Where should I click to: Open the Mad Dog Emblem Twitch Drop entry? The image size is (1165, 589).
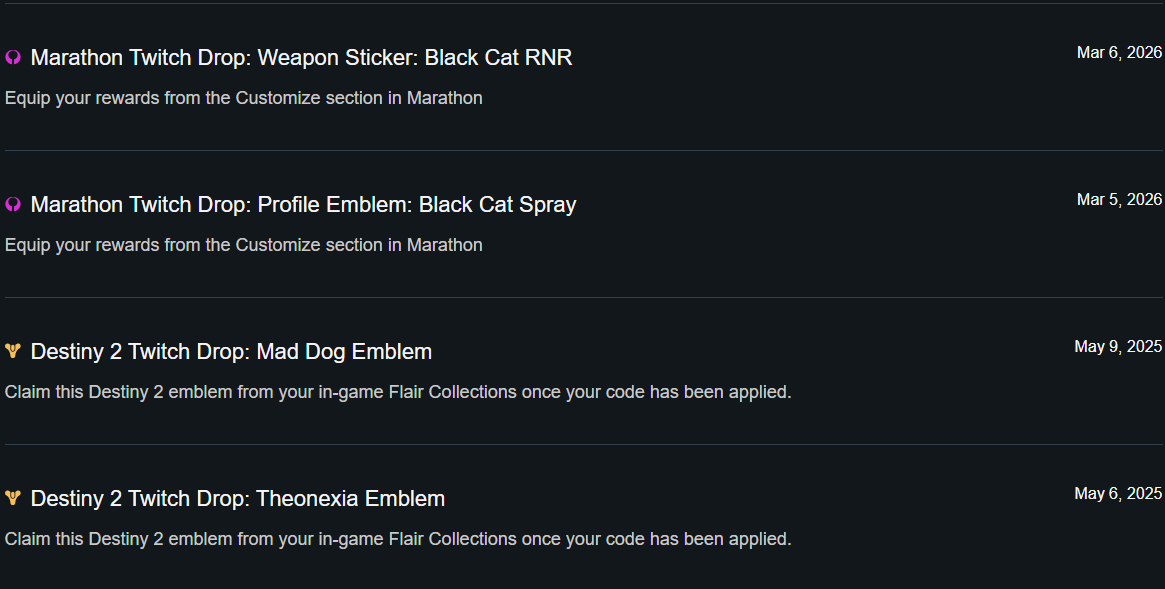click(x=231, y=352)
